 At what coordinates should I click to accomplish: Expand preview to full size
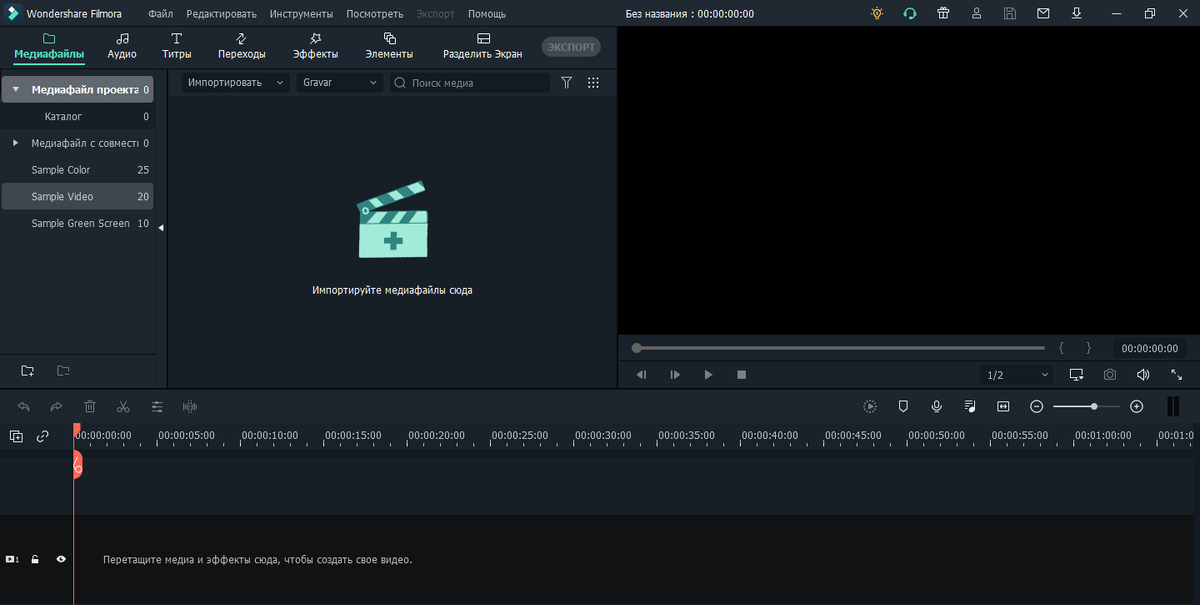[x=1177, y=375]
